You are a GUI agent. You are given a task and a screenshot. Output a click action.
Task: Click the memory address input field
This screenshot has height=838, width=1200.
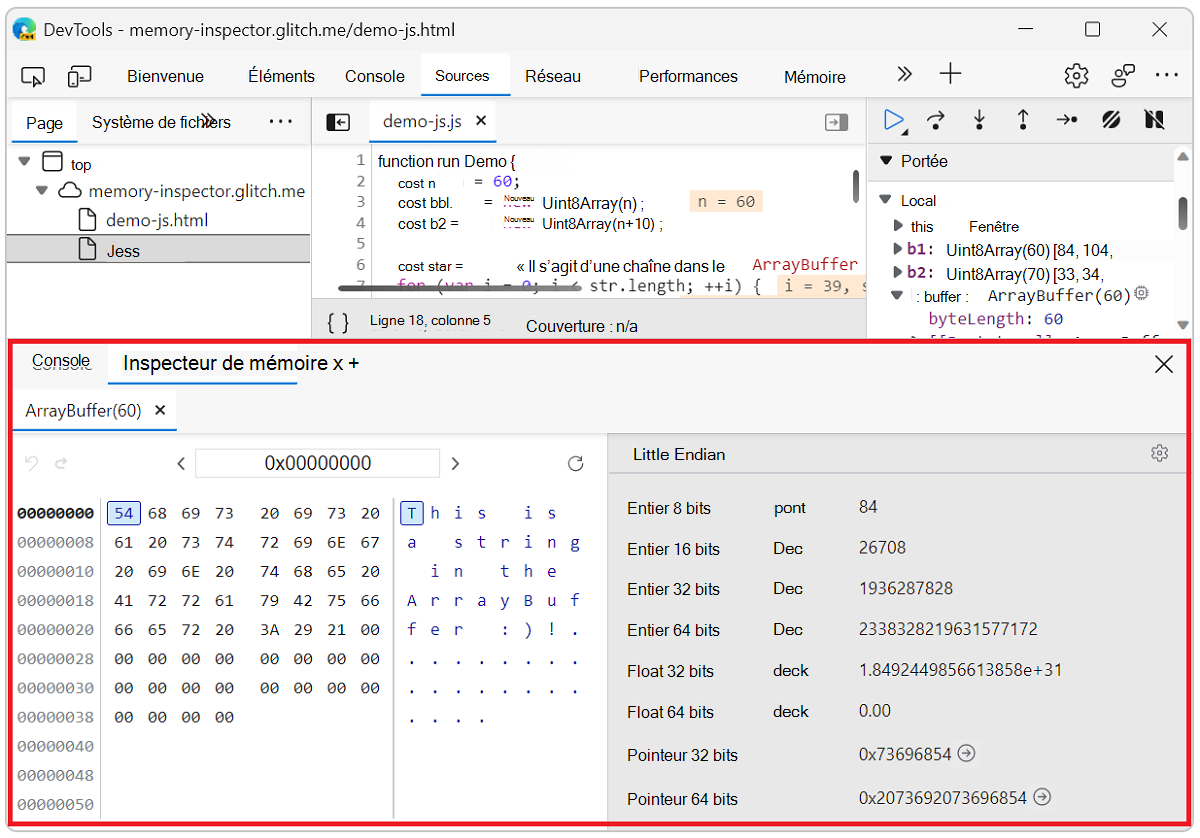(318, 463)
